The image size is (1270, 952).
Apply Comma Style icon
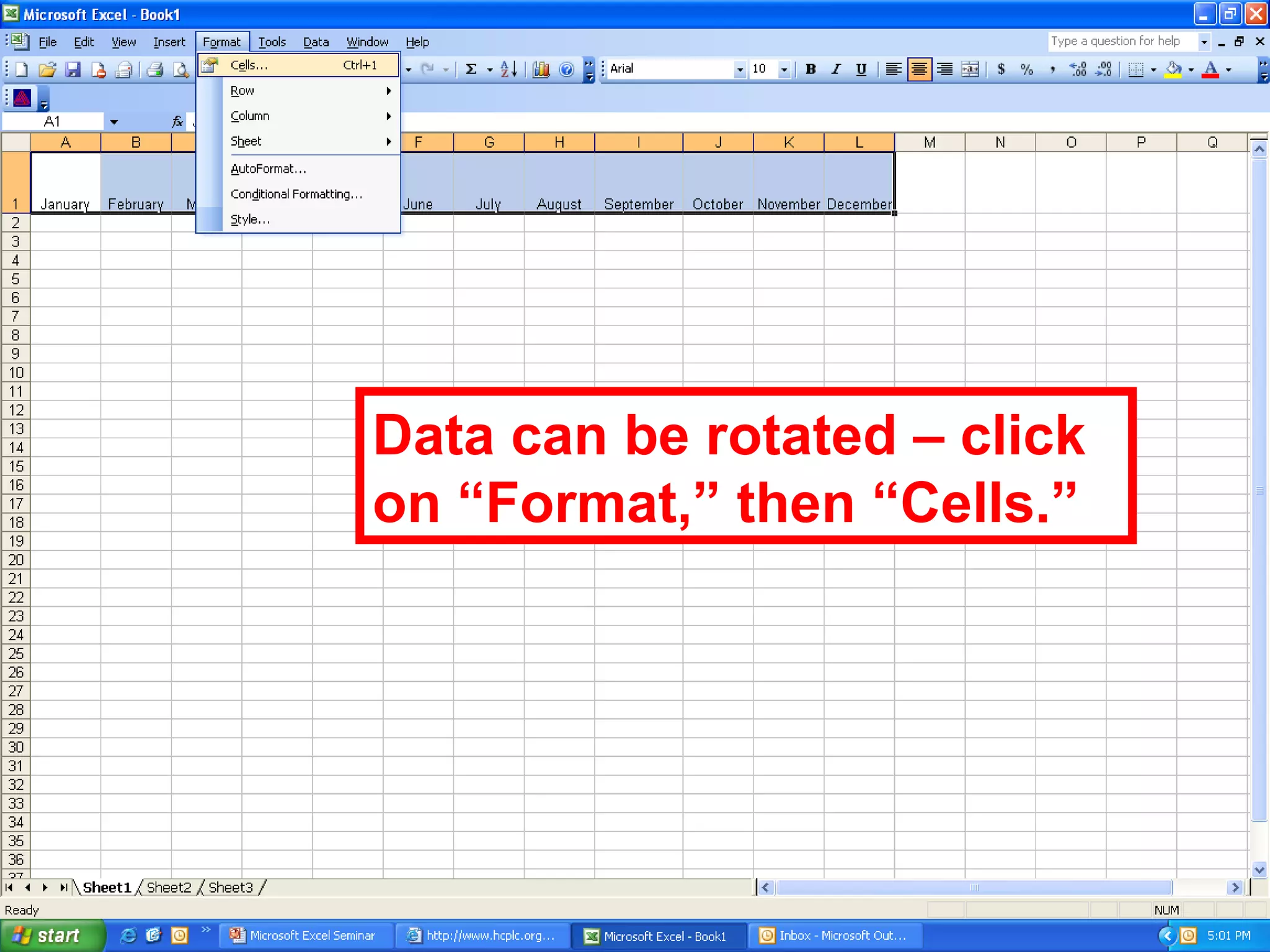coord(1052,69)
